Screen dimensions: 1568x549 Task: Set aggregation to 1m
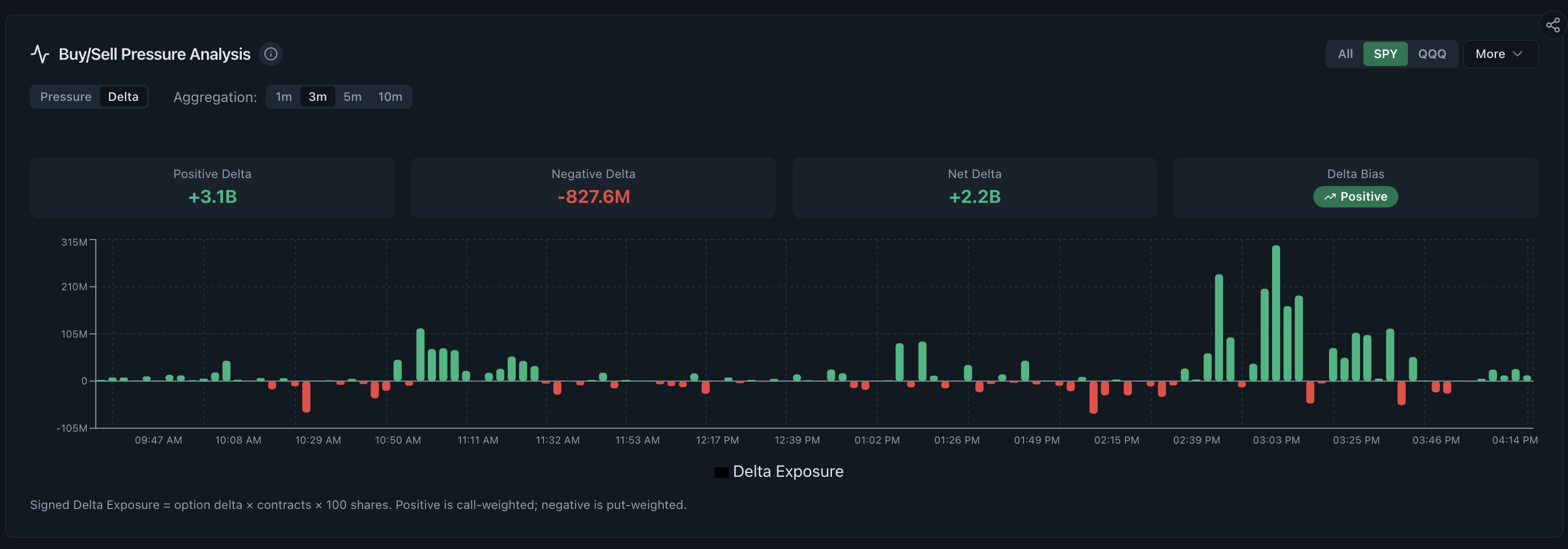(284, 97)
